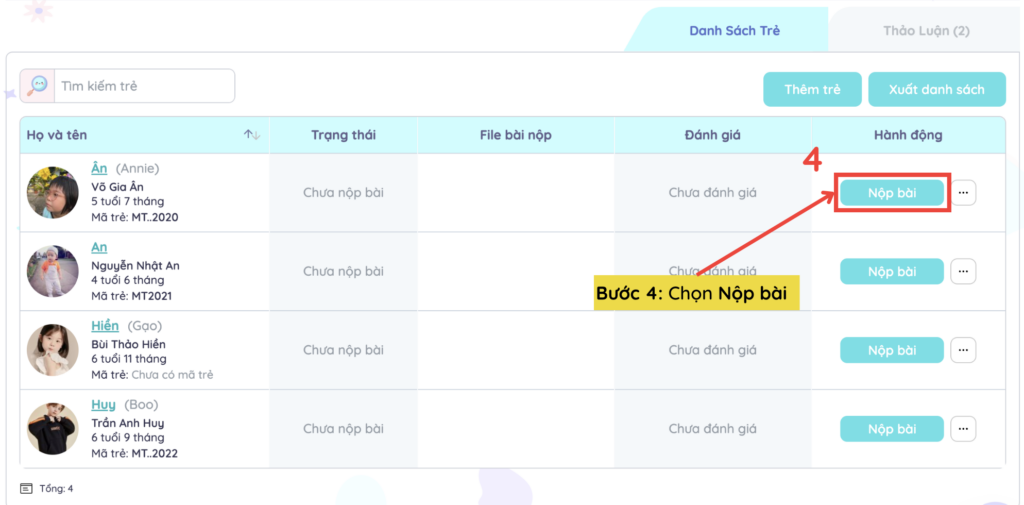Open more options for Trần Anh Huy
The image size is (1024, 505).
(963, 429)
